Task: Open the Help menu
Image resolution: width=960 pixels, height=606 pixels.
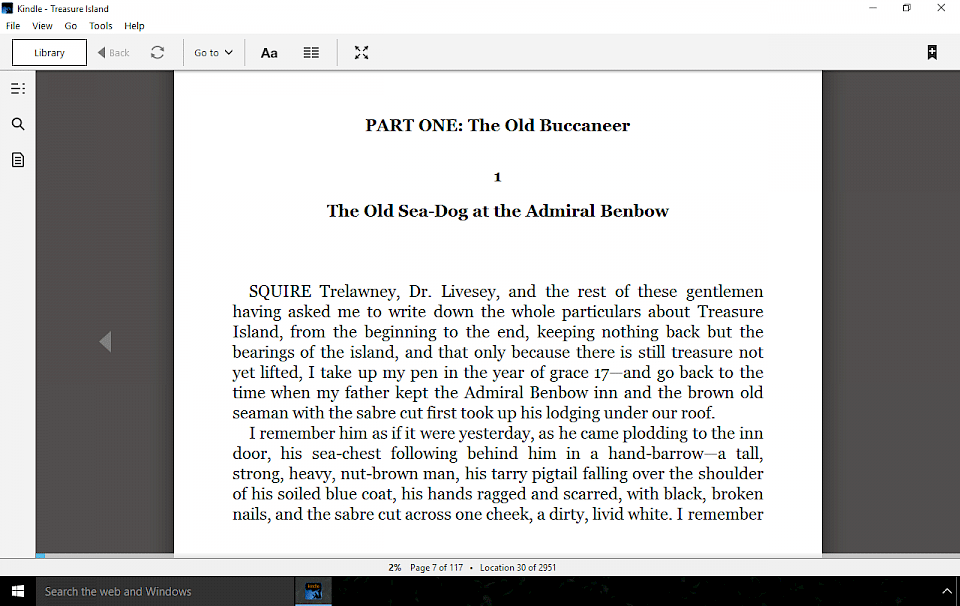Action: pyautogui.click(x=134, y=26)
